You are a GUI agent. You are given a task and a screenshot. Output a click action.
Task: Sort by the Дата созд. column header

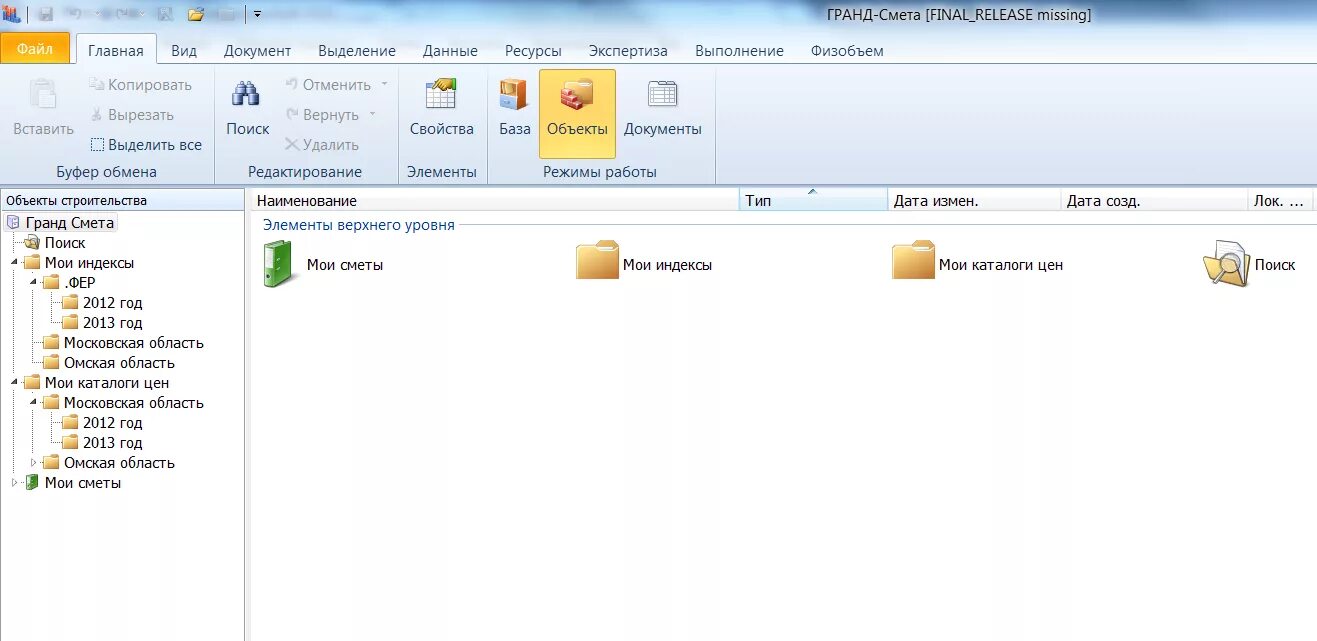(x=1154, y=201)
